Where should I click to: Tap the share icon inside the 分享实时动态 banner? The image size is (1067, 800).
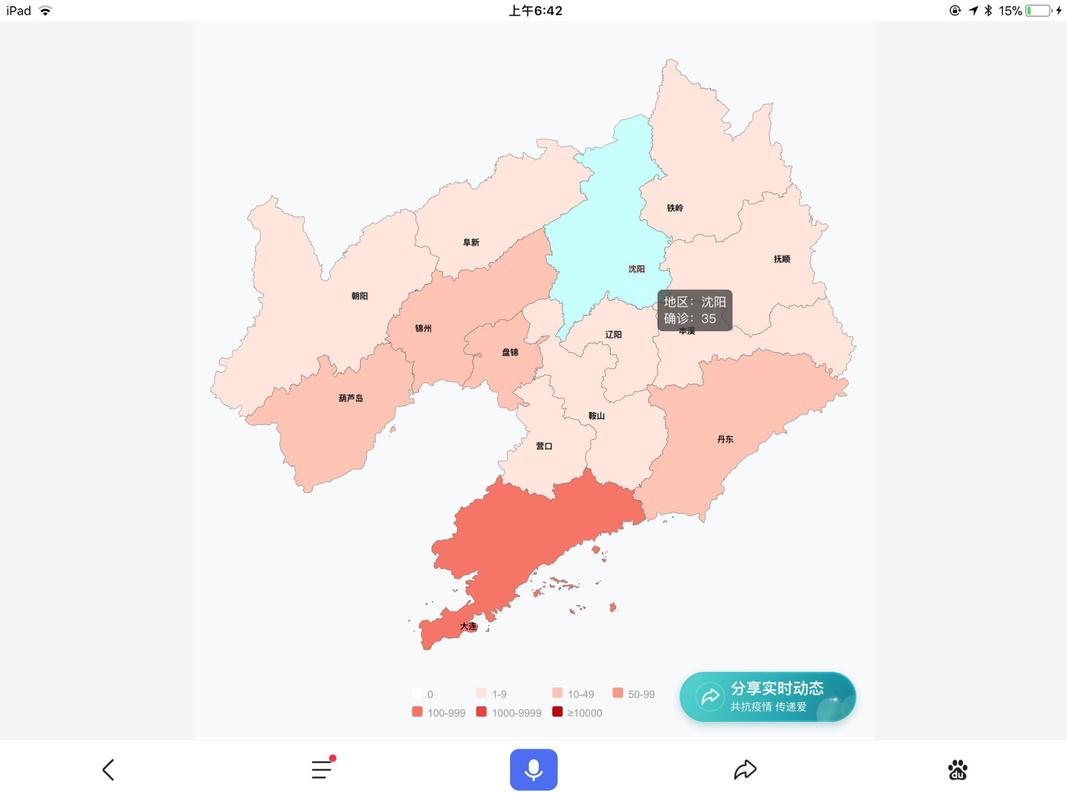pos(710,696)
